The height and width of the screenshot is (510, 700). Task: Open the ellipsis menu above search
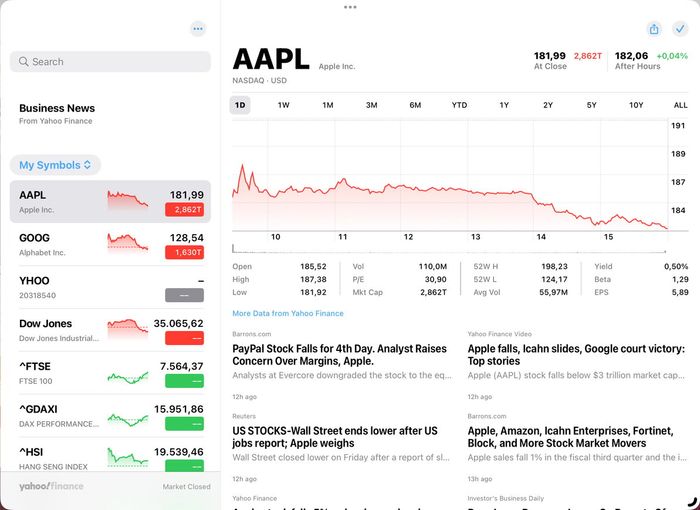tap(198, 29)
